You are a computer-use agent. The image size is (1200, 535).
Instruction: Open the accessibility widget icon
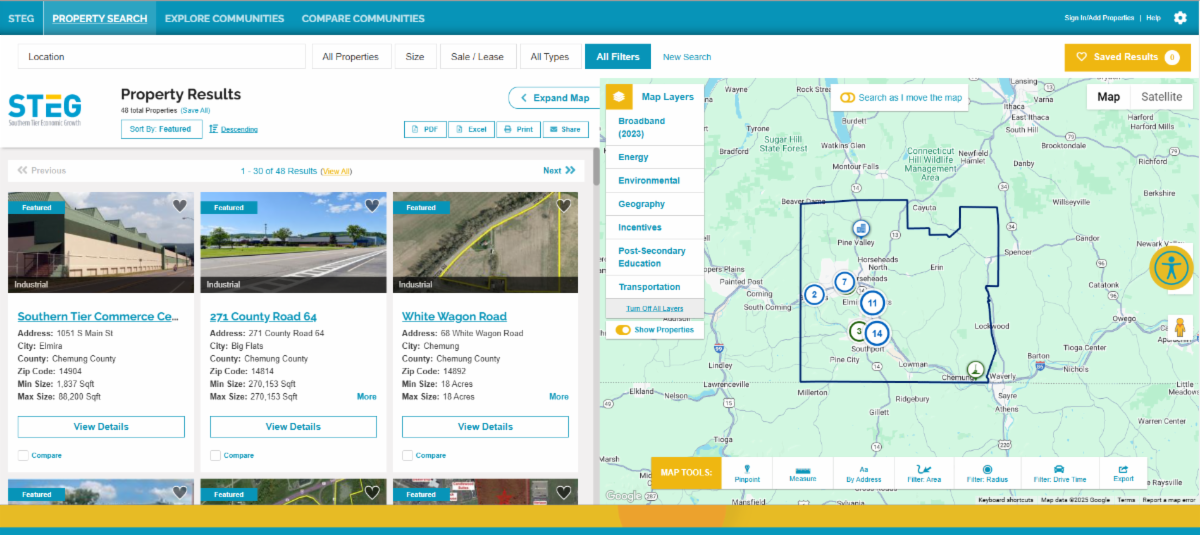pos(1170,267)
